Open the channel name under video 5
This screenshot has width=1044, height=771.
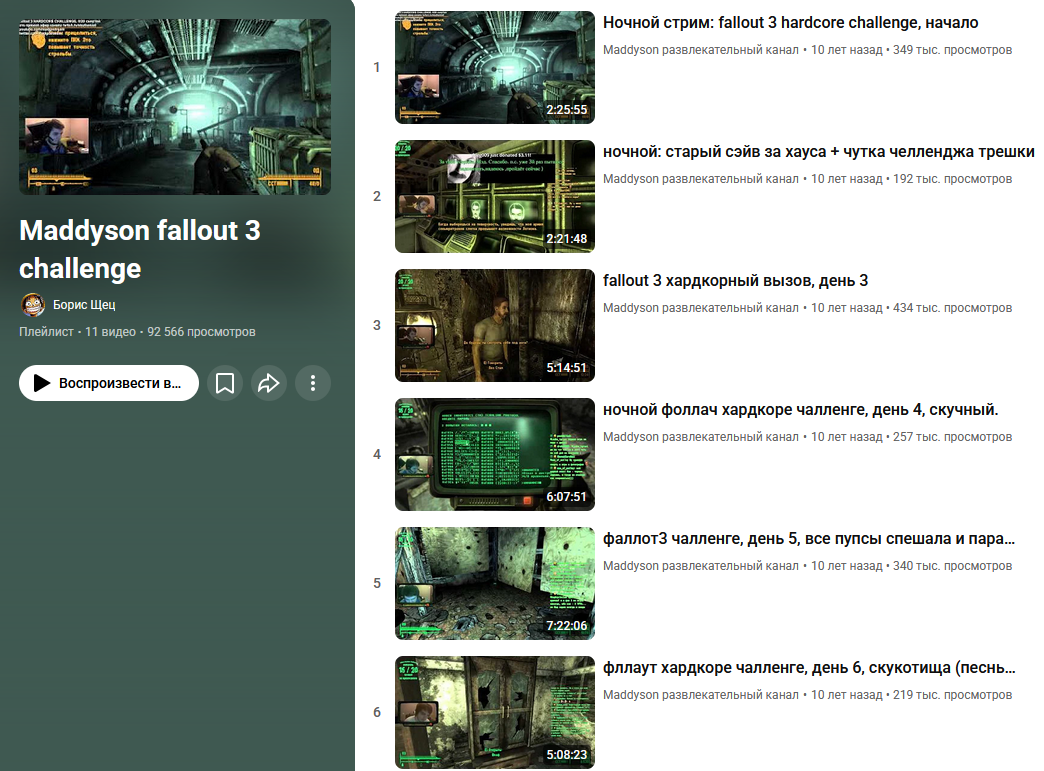coord(700,566)
